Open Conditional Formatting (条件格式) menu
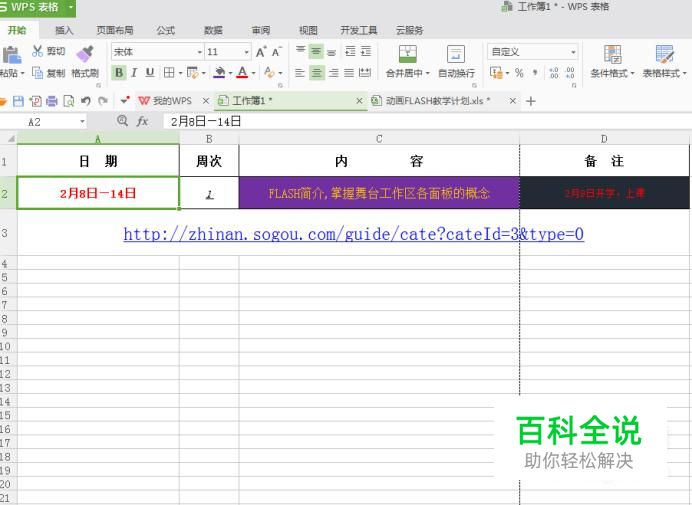Image resolution: width=692 pixels, height=505 pixels. coord(612,62)
